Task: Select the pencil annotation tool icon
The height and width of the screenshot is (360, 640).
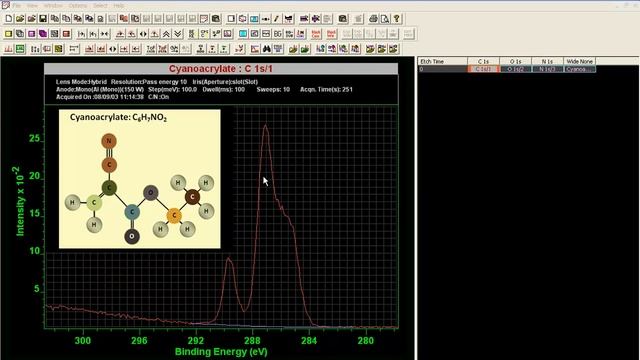Action: point(276,18)
